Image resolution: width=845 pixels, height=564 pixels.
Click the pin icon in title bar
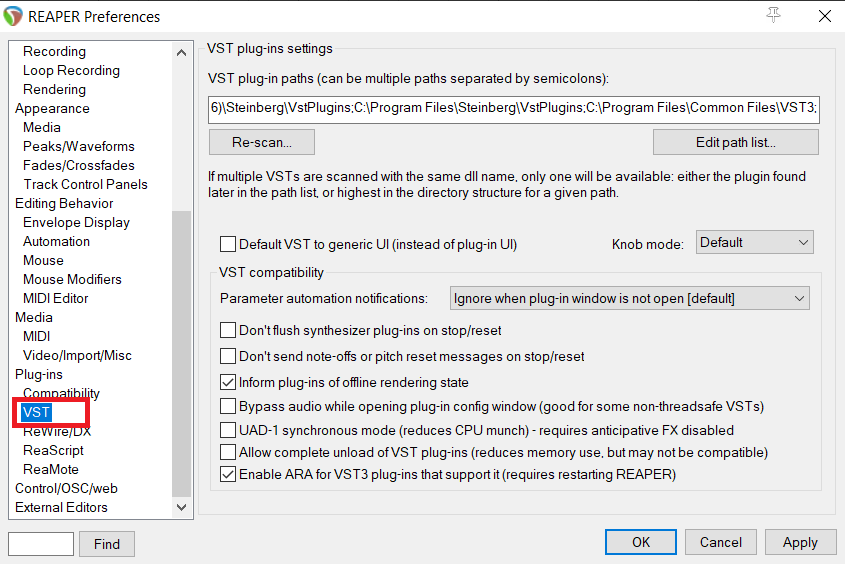click(x=773, y=15)
